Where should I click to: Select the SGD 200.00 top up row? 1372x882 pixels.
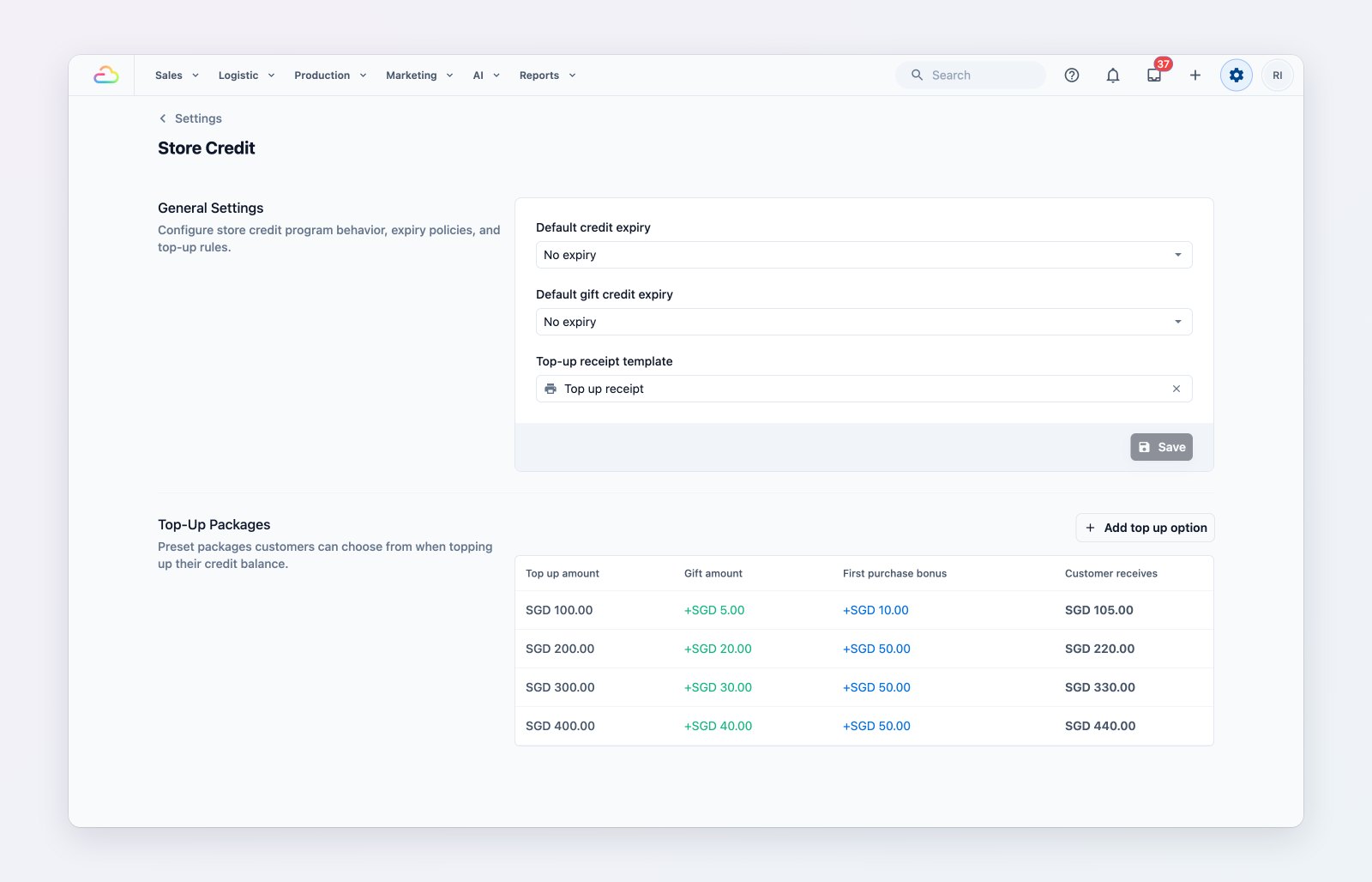tap(864, 649)
